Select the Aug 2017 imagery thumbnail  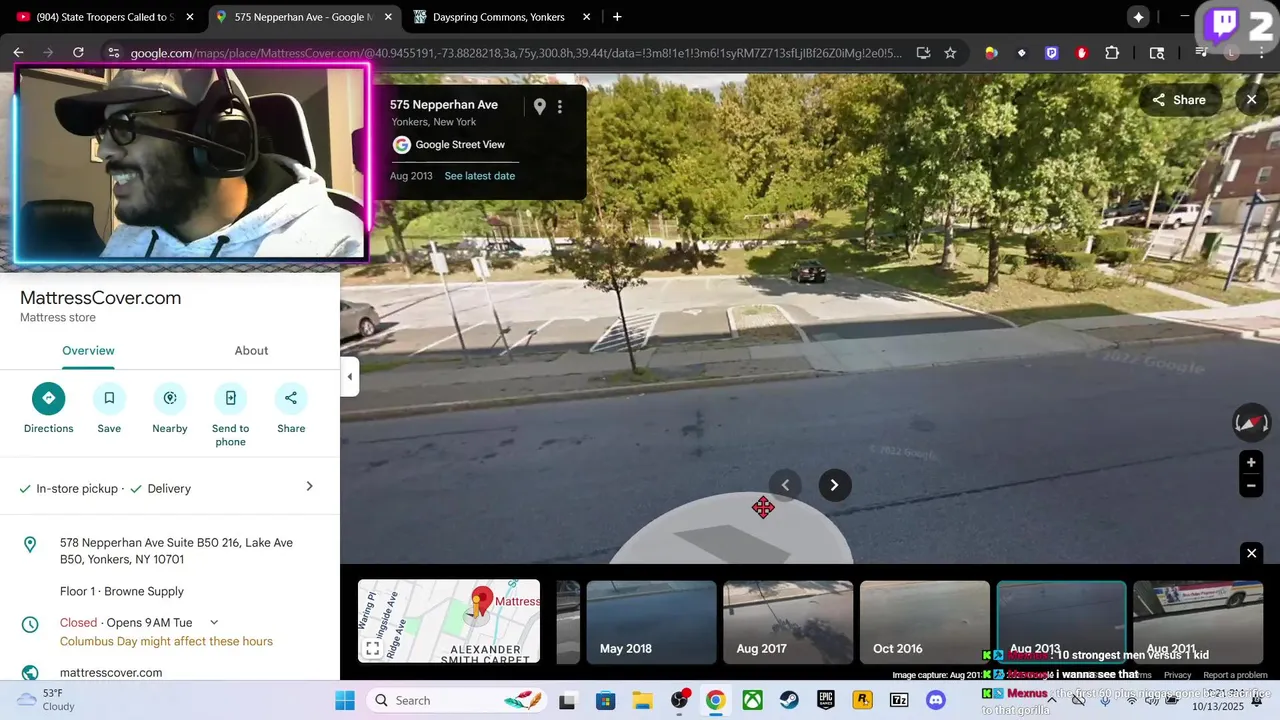[x=788, y=622]
